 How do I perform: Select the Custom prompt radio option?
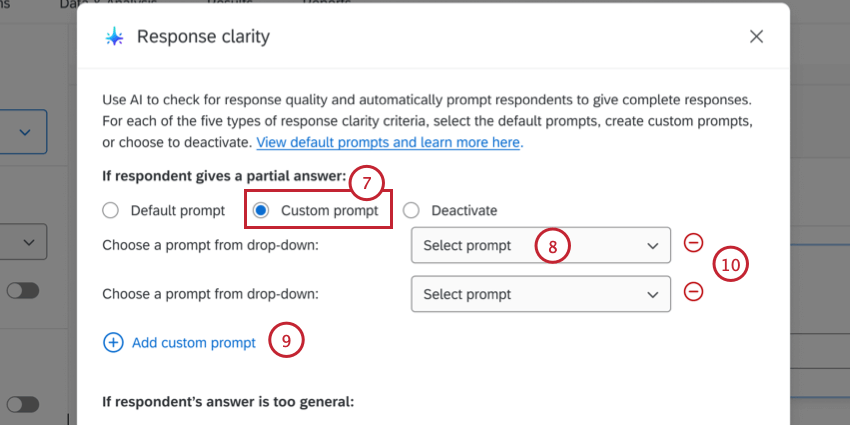261,211
